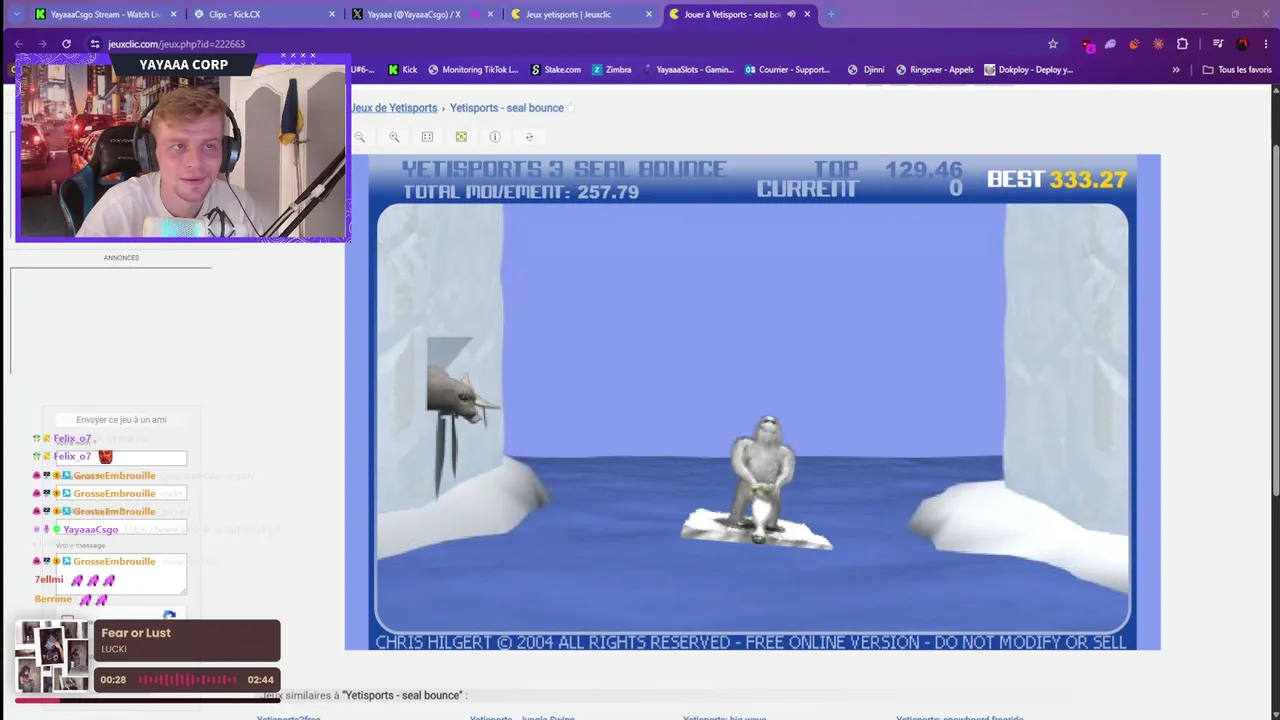Click the ANNONCES label
This screenshot has height=720, width=1280.
coord(121,258)
